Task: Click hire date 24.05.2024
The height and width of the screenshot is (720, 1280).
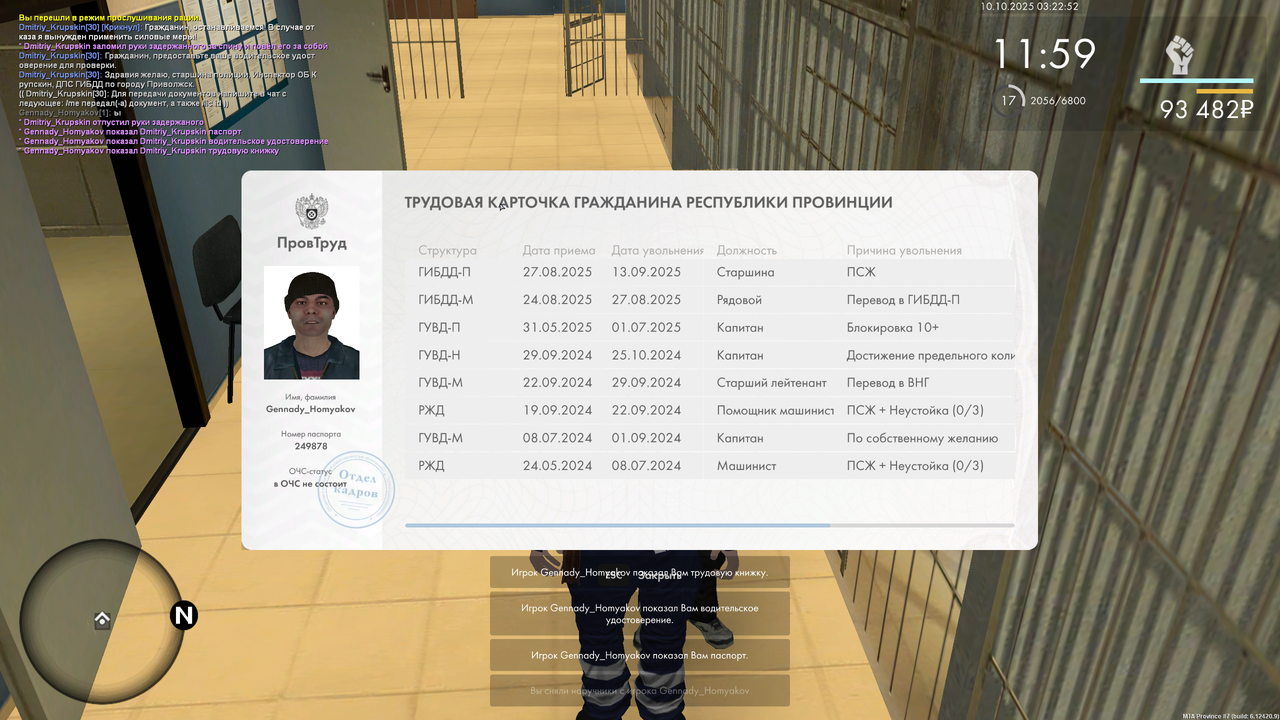Action: pos(557,465)
